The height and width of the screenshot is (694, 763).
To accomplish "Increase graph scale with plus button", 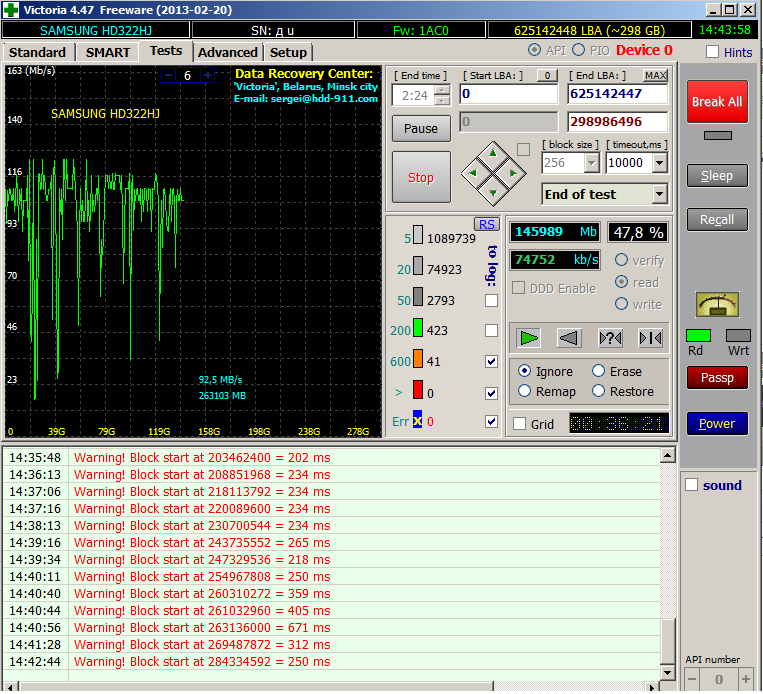I will 207,75.
